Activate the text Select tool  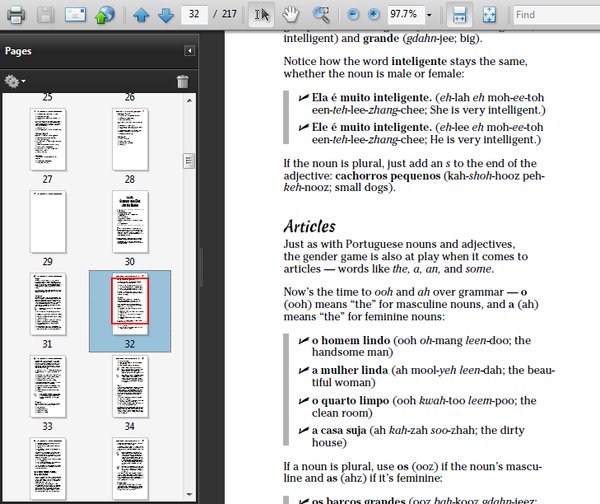coord(260,15)
